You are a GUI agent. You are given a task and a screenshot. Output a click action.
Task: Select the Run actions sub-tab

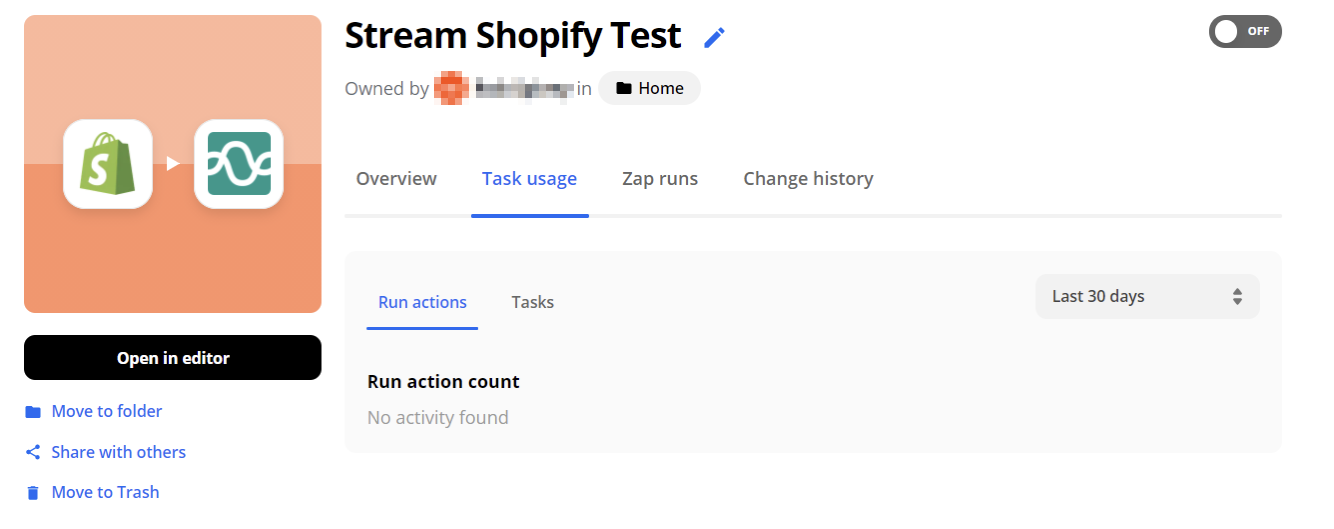click(x=422, y=302)
